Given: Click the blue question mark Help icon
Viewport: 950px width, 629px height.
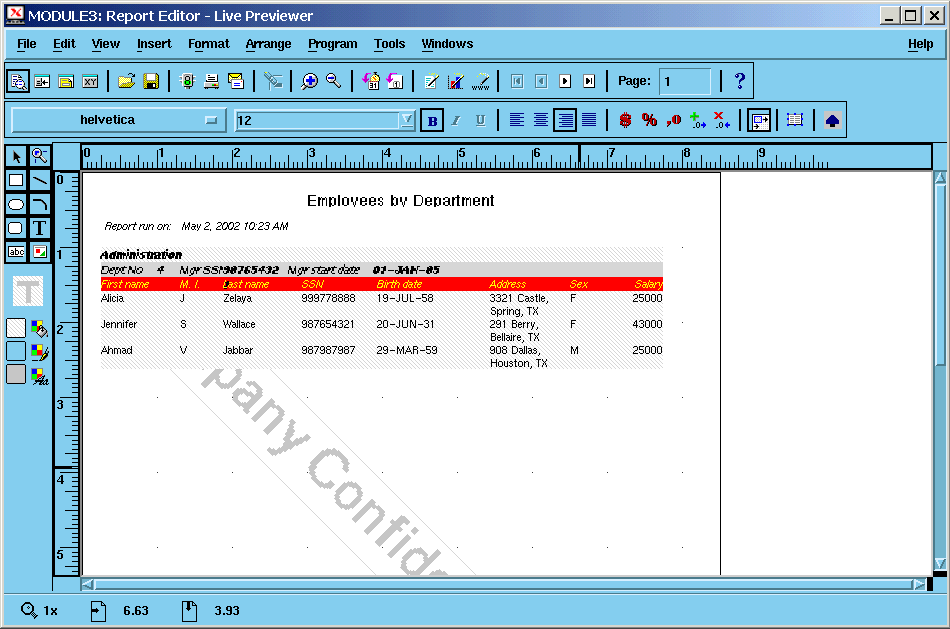Looking at the screenshot, I should coord(740,81).
